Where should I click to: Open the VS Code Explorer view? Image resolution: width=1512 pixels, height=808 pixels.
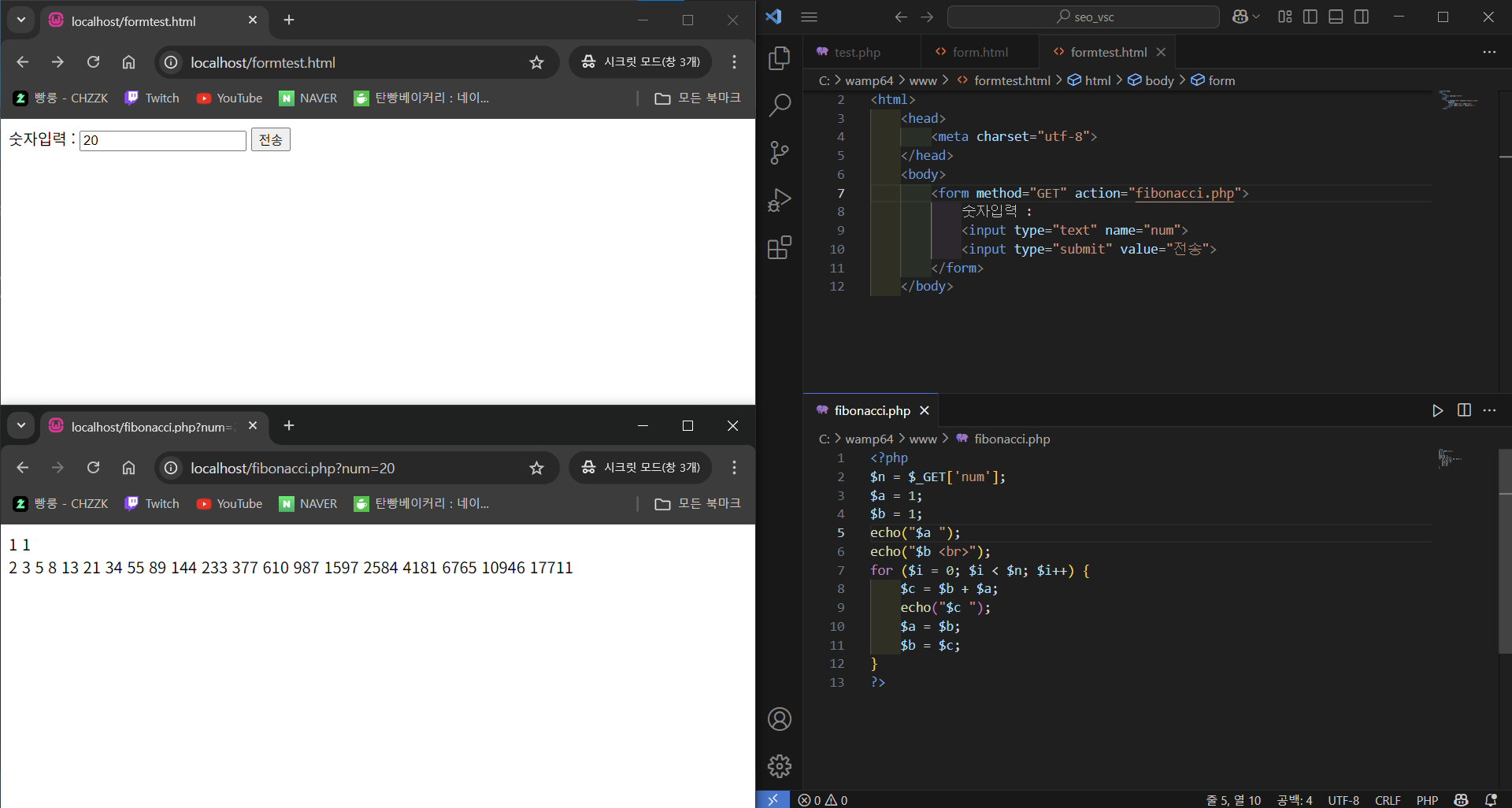pos(779,57)
